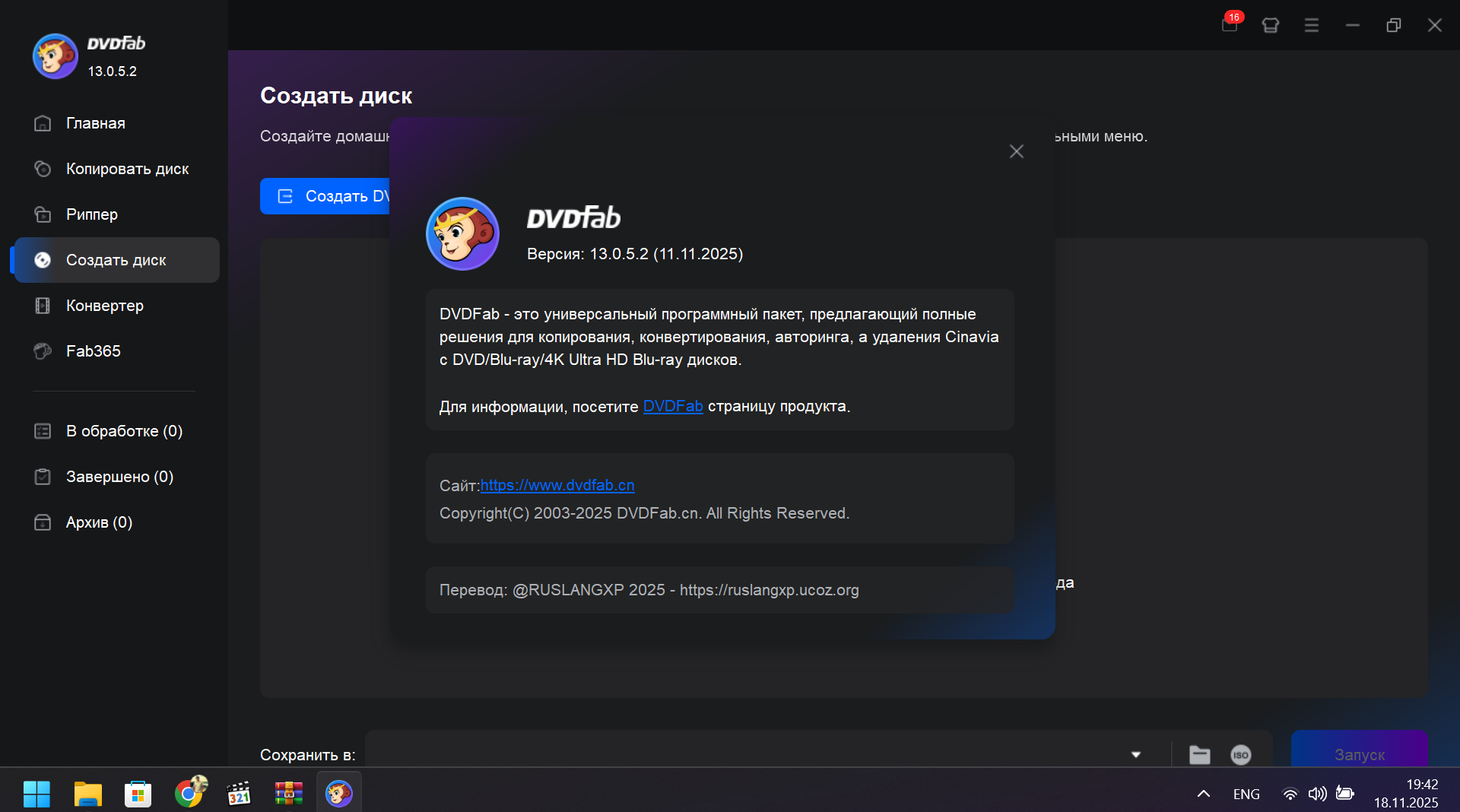Open WinRAR from the taskbar

(289, 794)
